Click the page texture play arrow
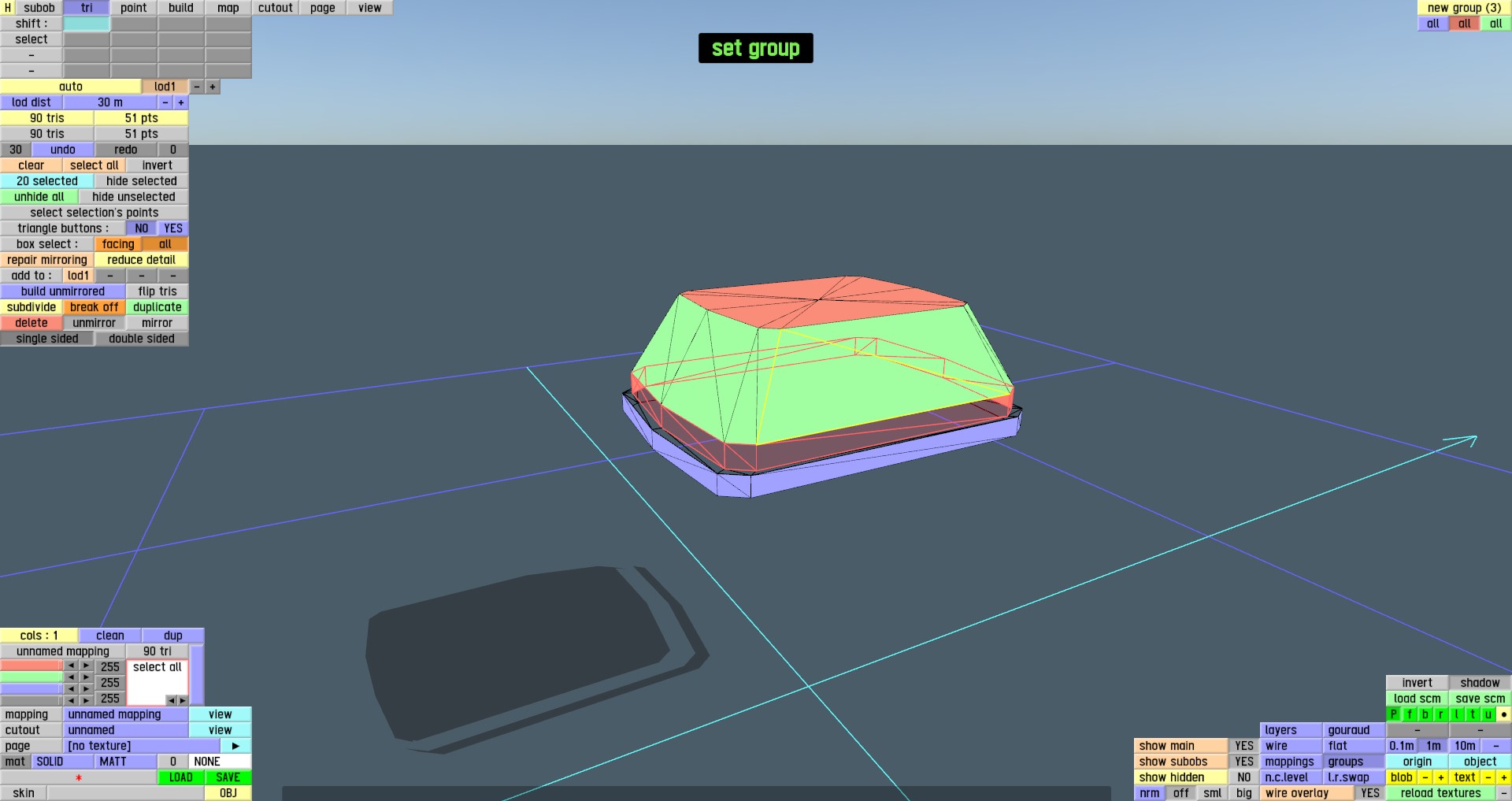Viewport: 1512px width, 801px height. pyautogui.click(x=235, y=746)
